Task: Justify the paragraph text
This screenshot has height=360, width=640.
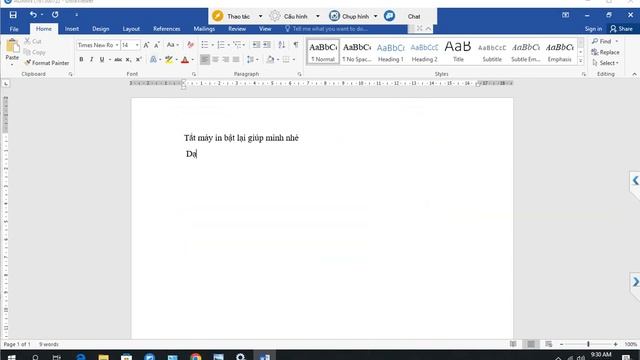Action: click(x=236, y=60)
